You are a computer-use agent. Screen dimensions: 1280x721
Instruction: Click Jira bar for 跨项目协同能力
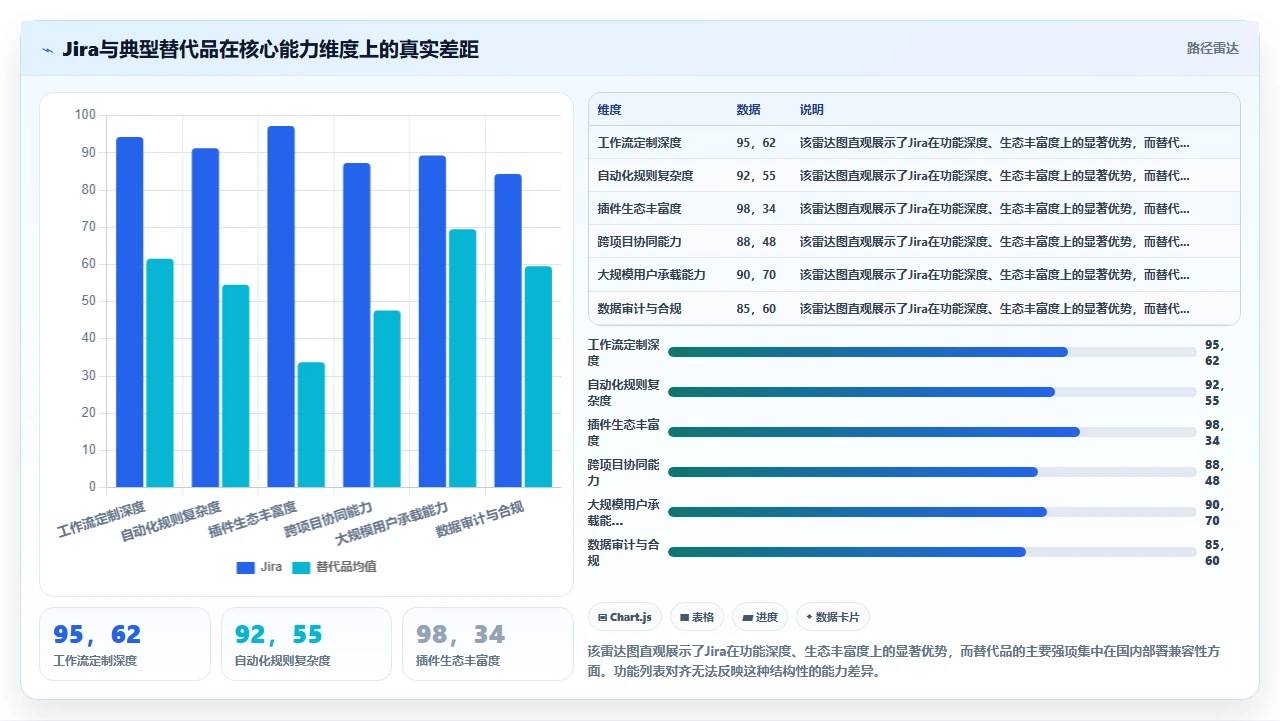pos(357,325)
